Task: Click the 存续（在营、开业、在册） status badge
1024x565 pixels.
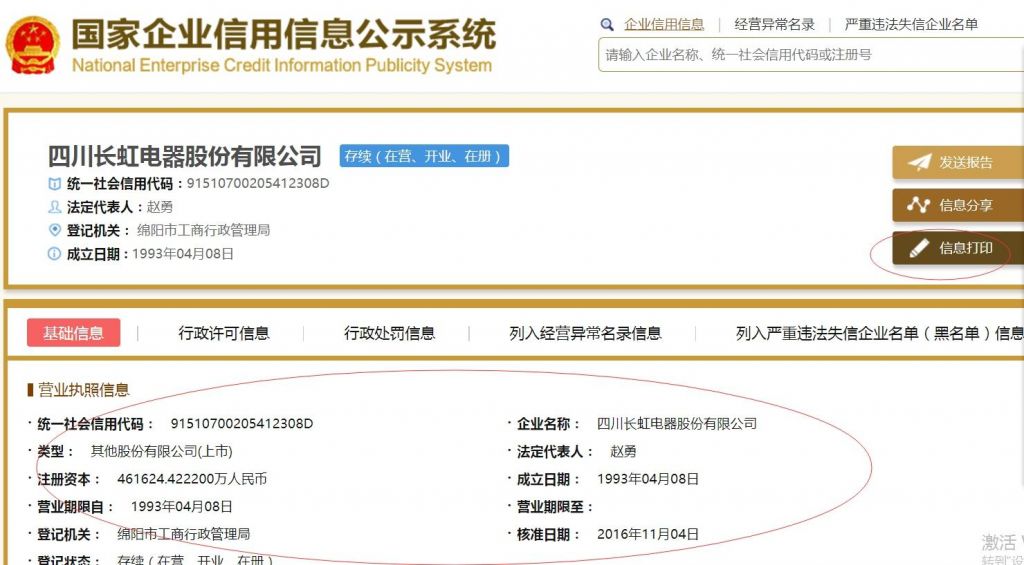Action: point(424,156)
